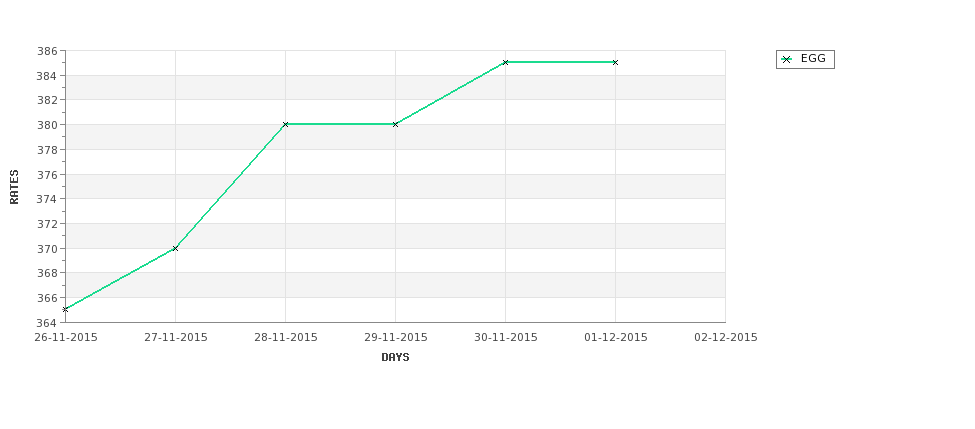Click the 02-12-2015 date label
Image resolution: width=975 pixels, height=429 pixels.
point(726,338)
